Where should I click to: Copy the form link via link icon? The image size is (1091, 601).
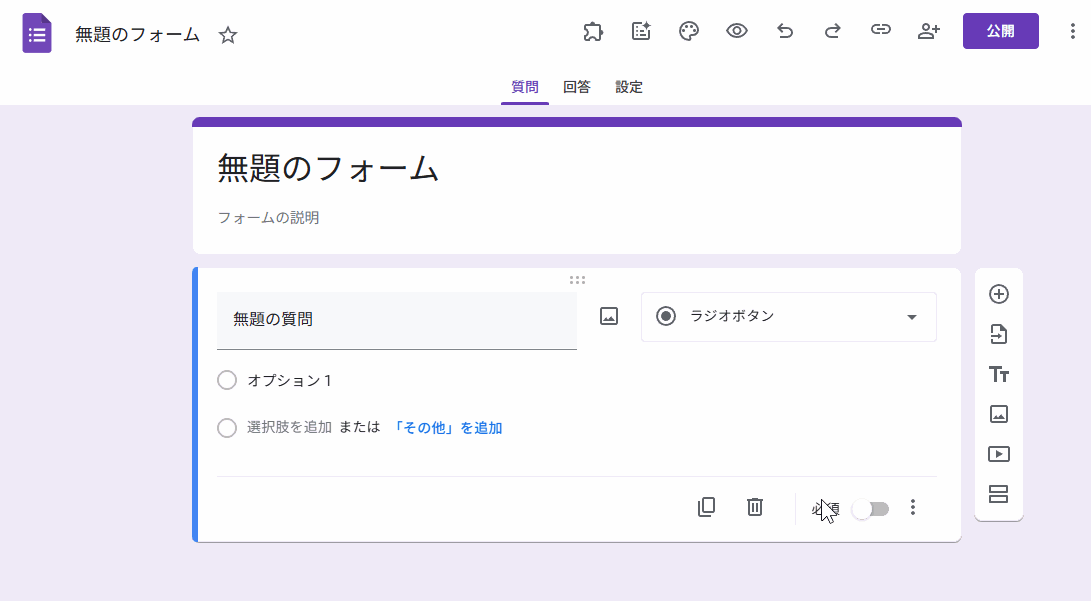(x=880, y=31)
